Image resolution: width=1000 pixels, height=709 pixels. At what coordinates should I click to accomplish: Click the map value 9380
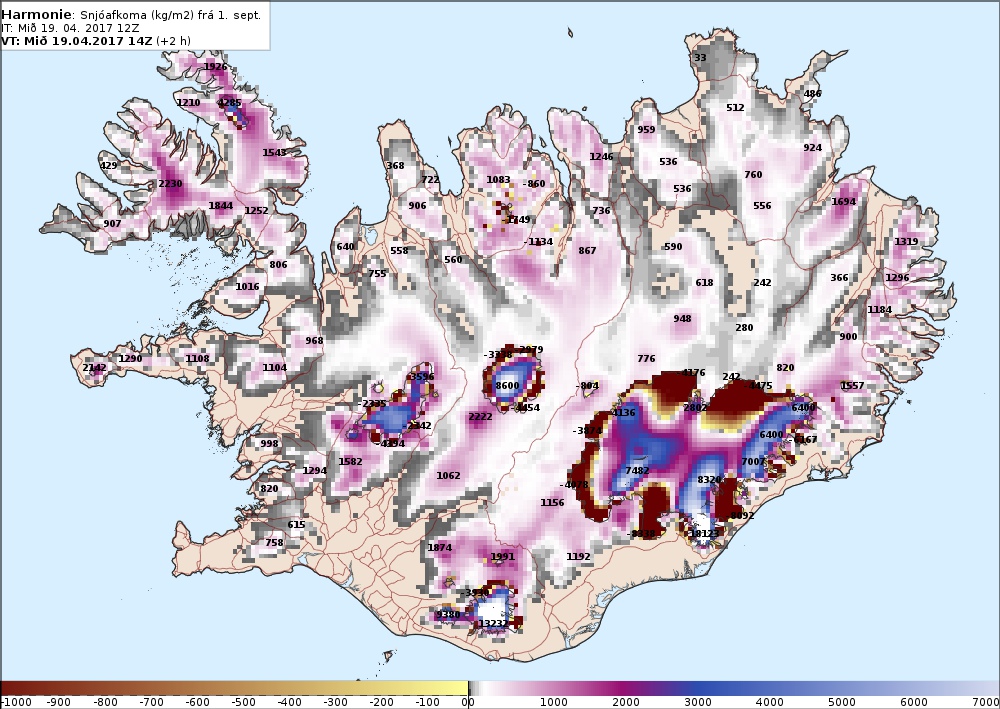point(448,615)
